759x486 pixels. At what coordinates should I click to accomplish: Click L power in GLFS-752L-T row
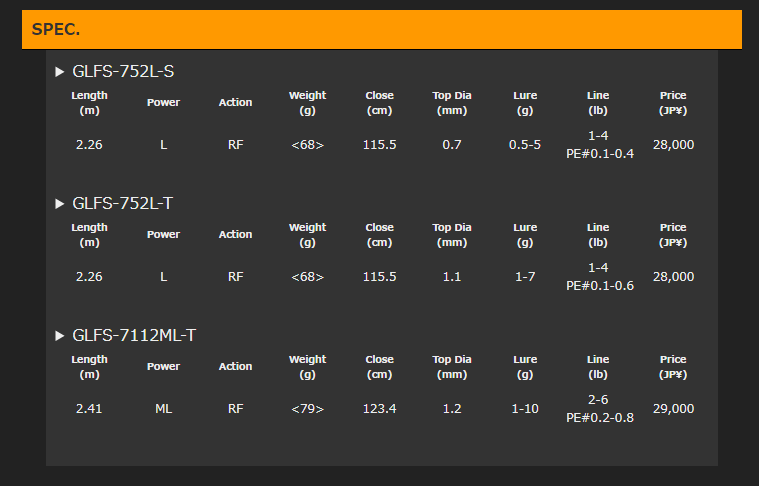[164, 277]
